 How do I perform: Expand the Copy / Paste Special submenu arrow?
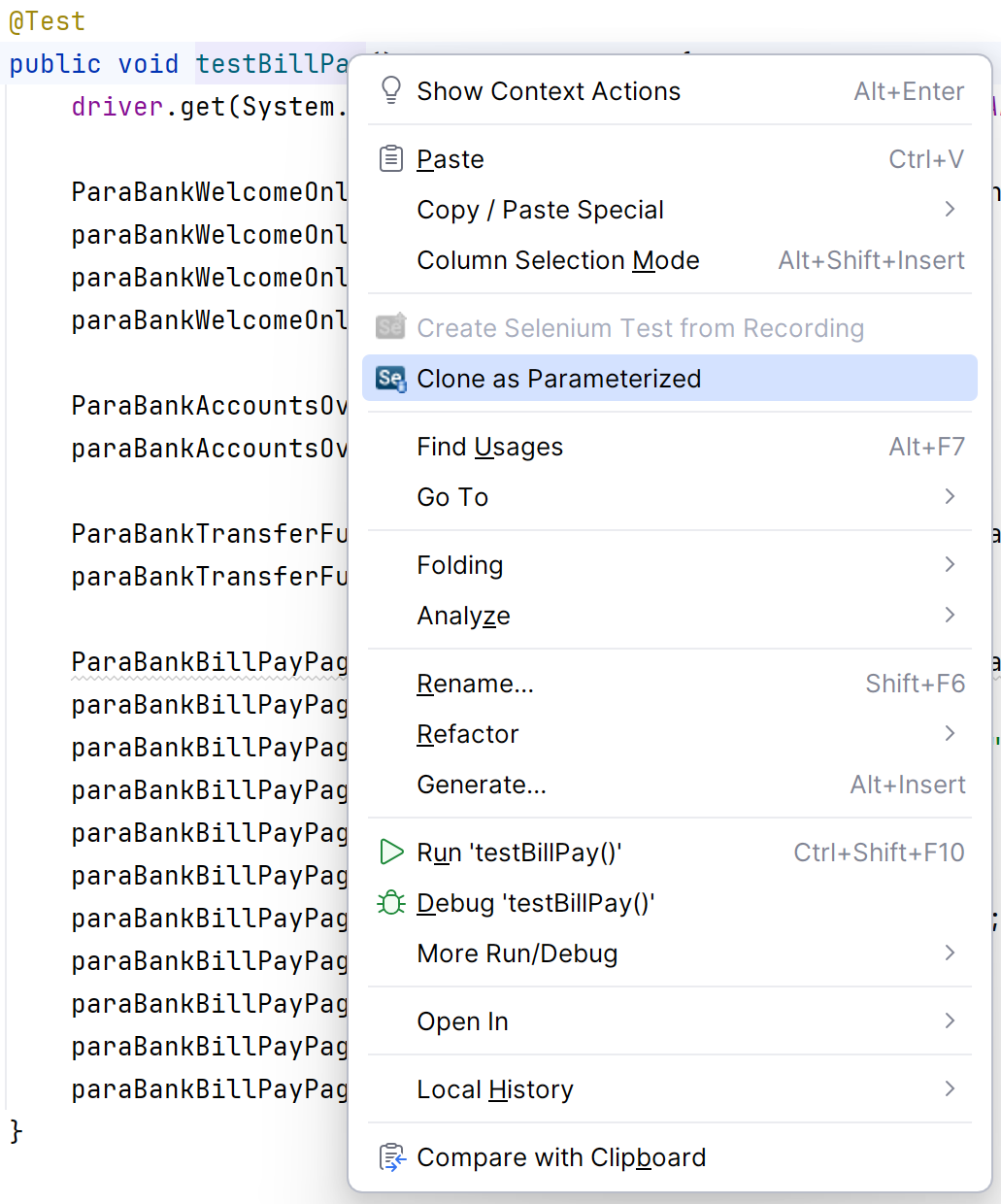coord(950,209)
